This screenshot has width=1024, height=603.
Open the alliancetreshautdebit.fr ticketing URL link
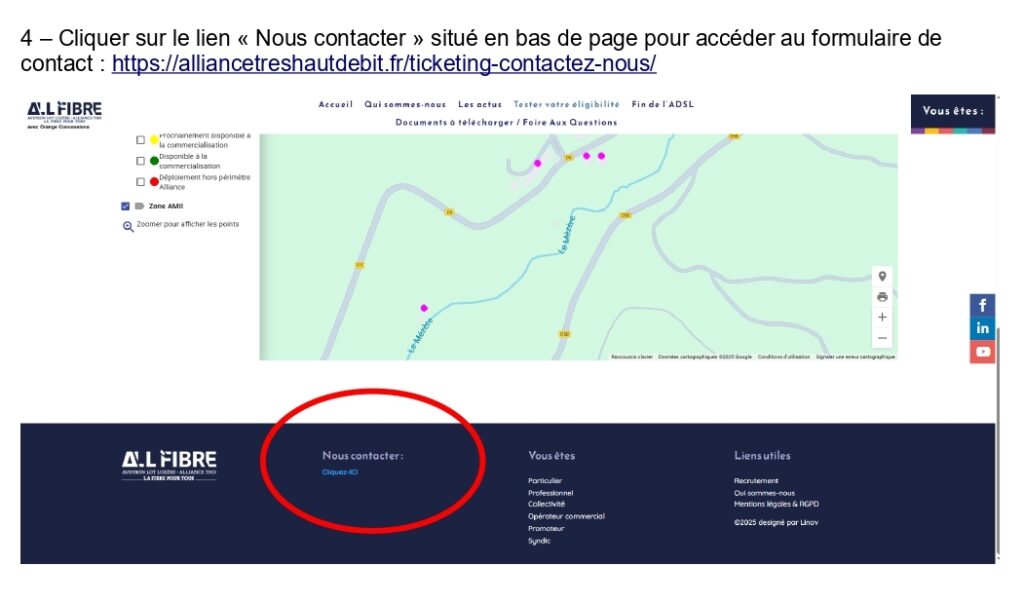click(384, 64)
